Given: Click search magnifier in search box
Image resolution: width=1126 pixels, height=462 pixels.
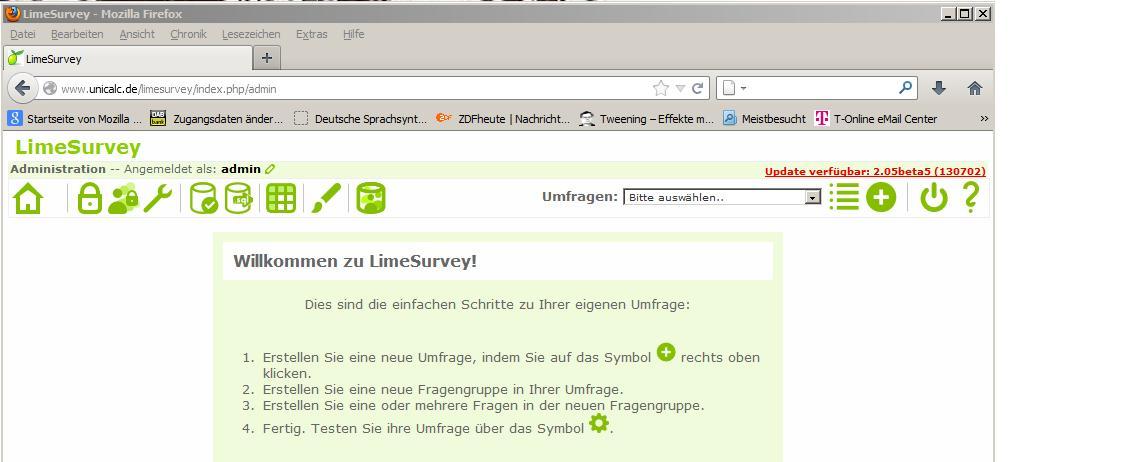Looking at the screenshot, I should [x=906, y=88].
